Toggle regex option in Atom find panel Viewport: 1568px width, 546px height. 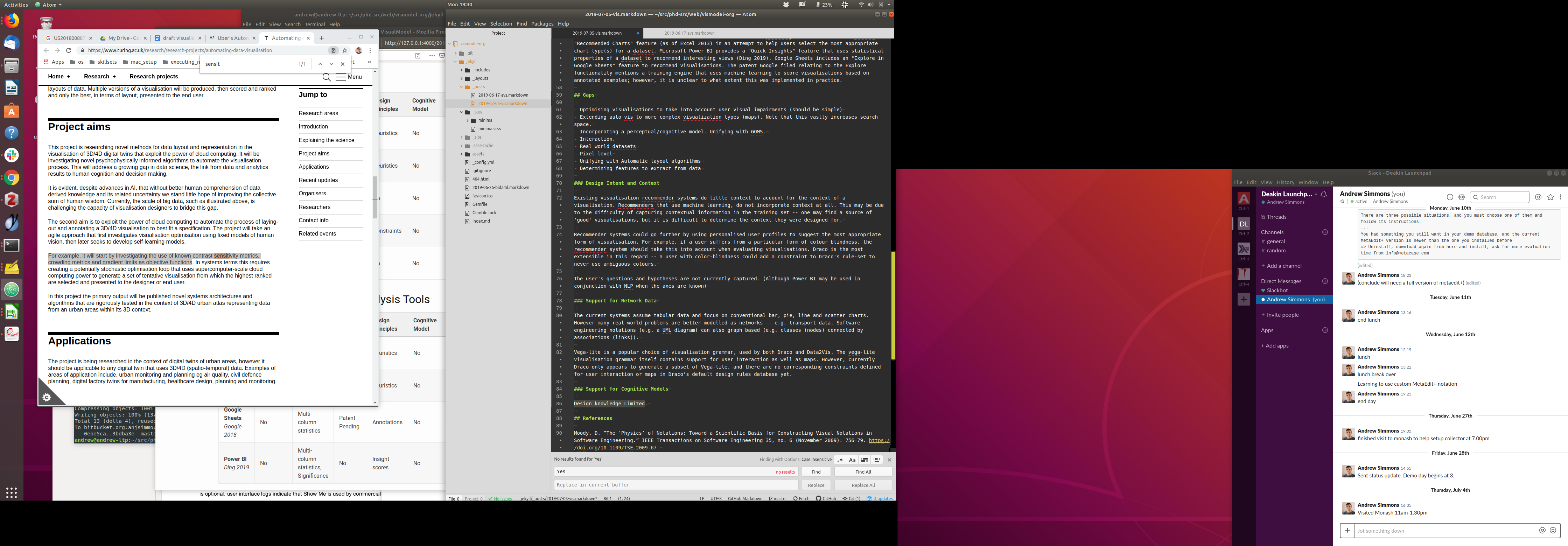click(840, 460)
